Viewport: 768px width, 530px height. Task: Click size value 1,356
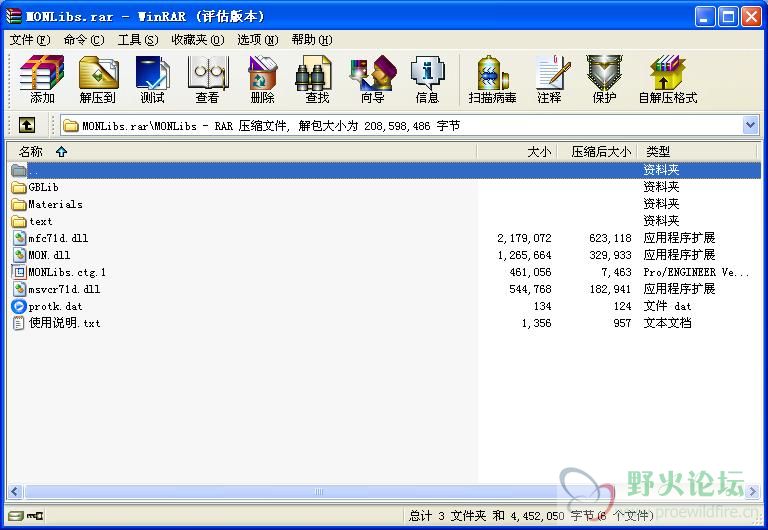pyautogui.click(x=536, y=323)
